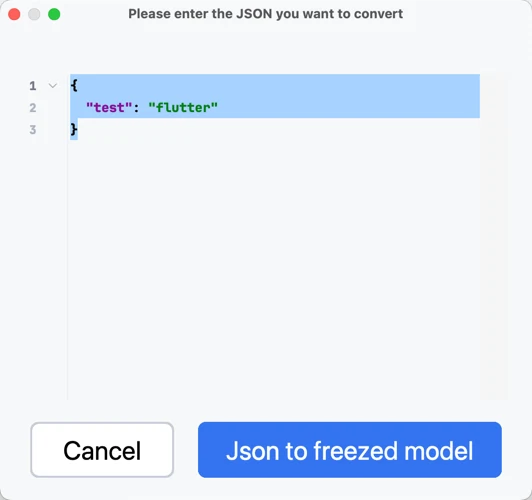Screen dimensions: 532x500
Task: Place cursor in highlighted space after opening brace
Action: [279, 85]
